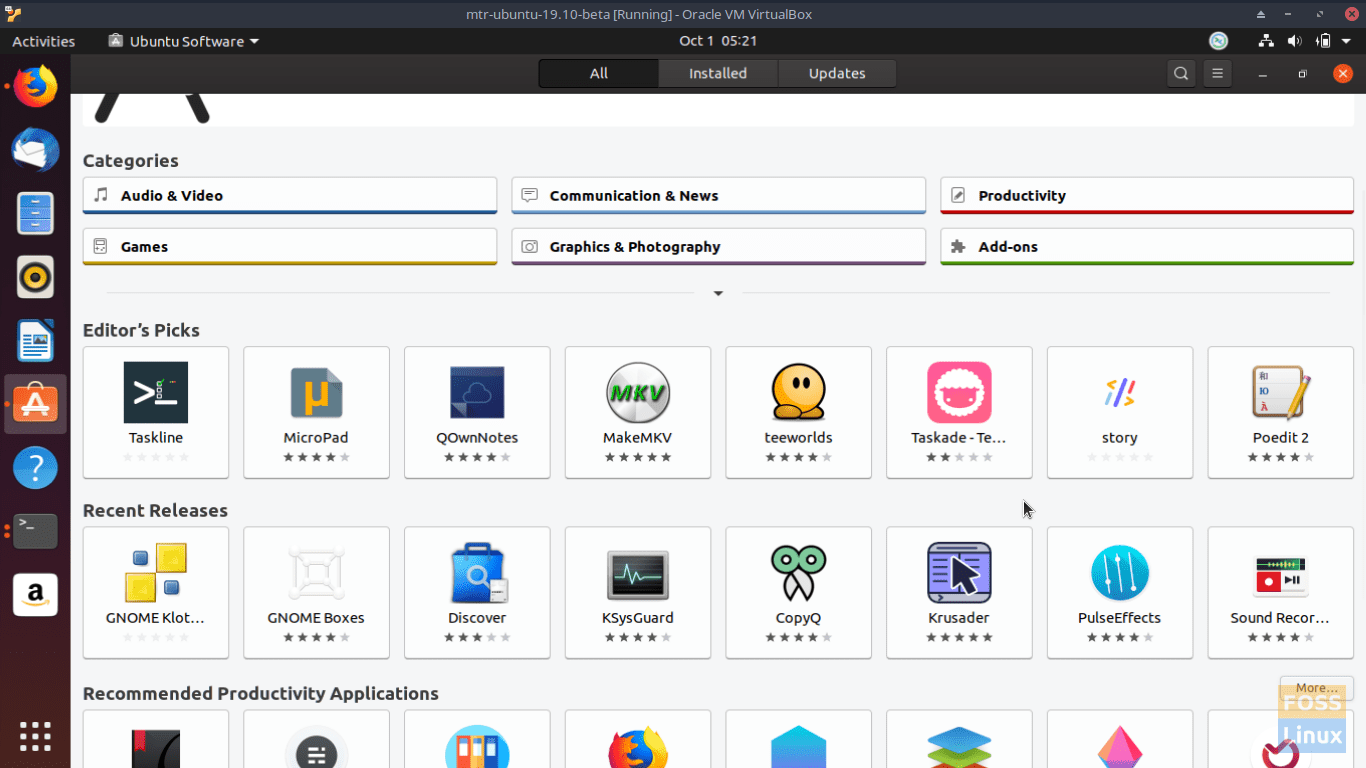Open the Add-ons category
Screen dimensions: 1366x768
(x=1147, y=246)
